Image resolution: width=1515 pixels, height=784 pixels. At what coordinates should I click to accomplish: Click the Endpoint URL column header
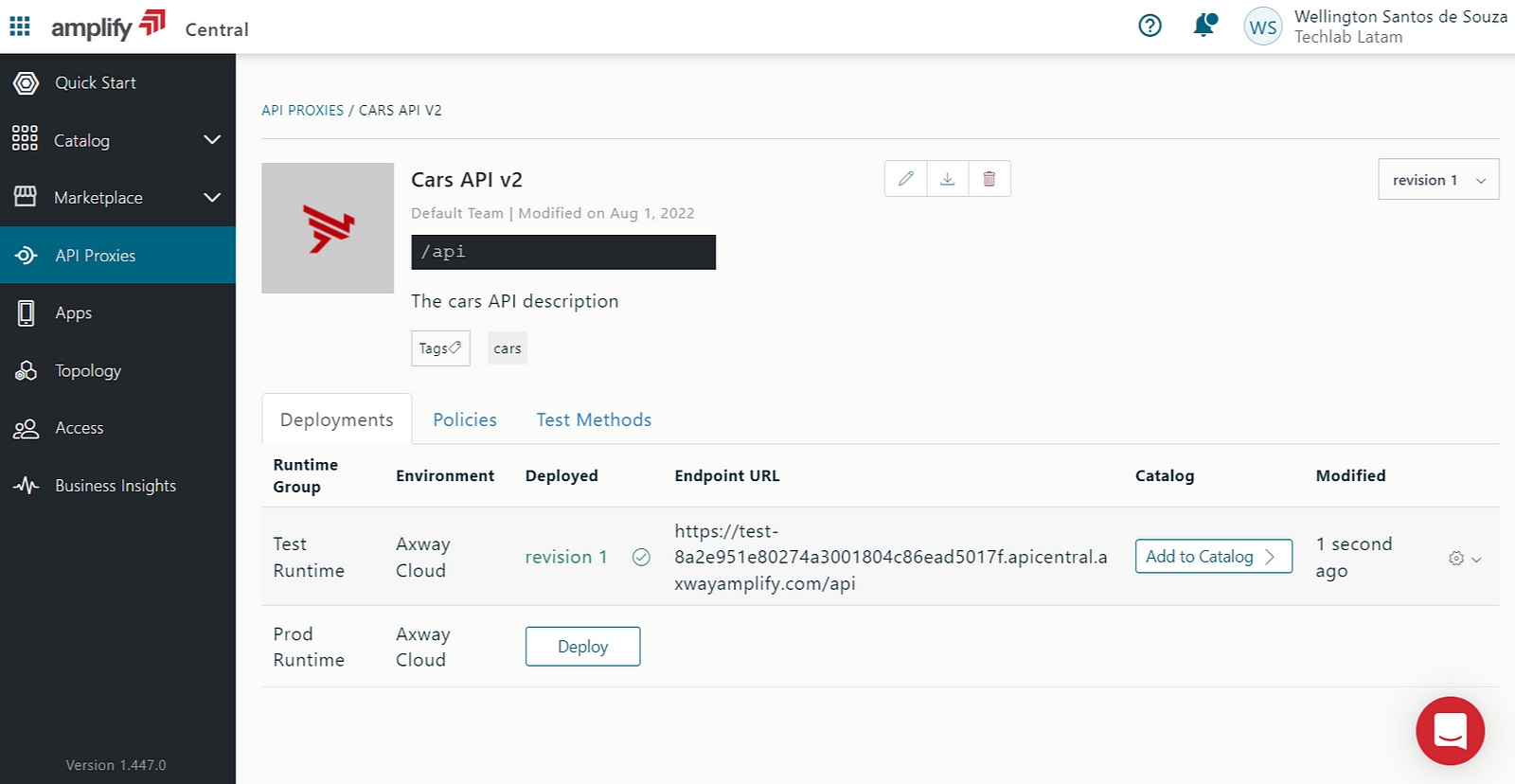(727, 475)
